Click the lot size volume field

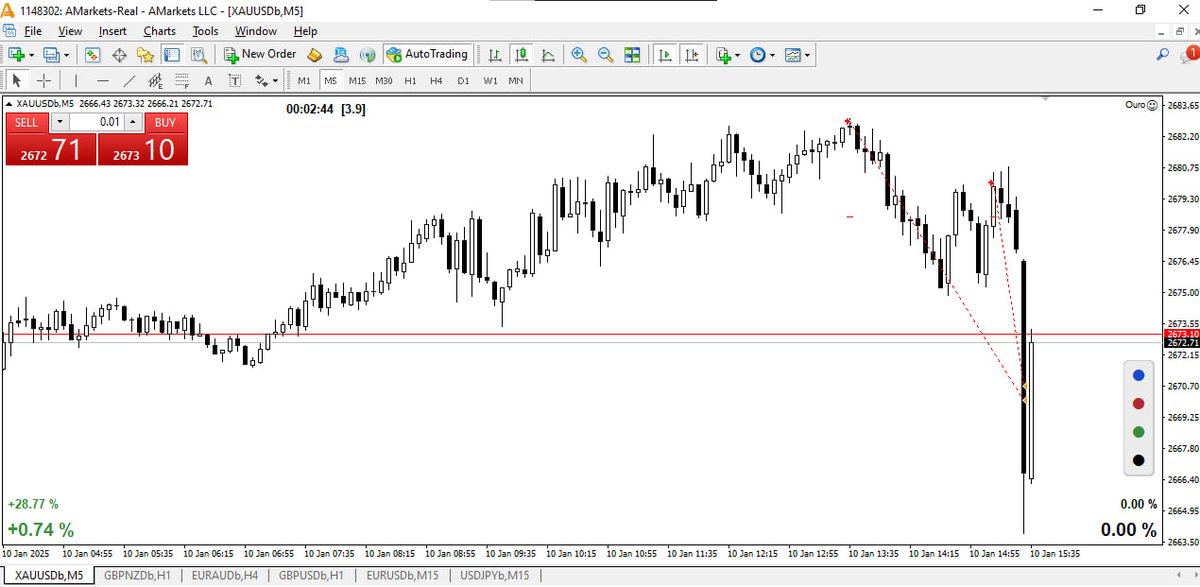coord(100,121)
